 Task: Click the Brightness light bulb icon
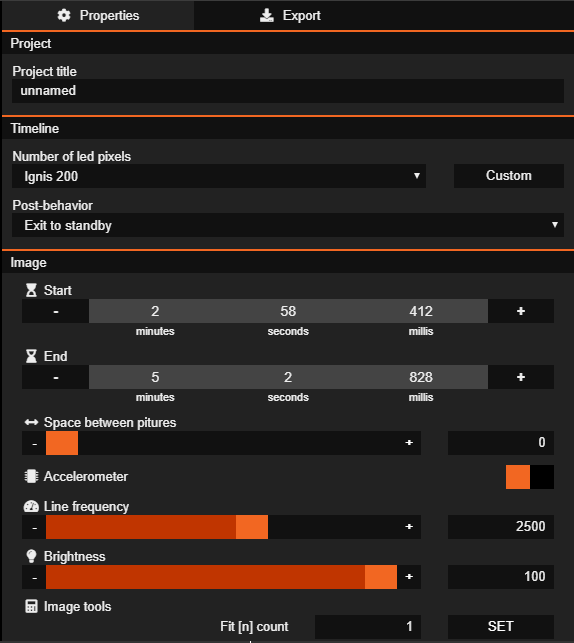31,556
